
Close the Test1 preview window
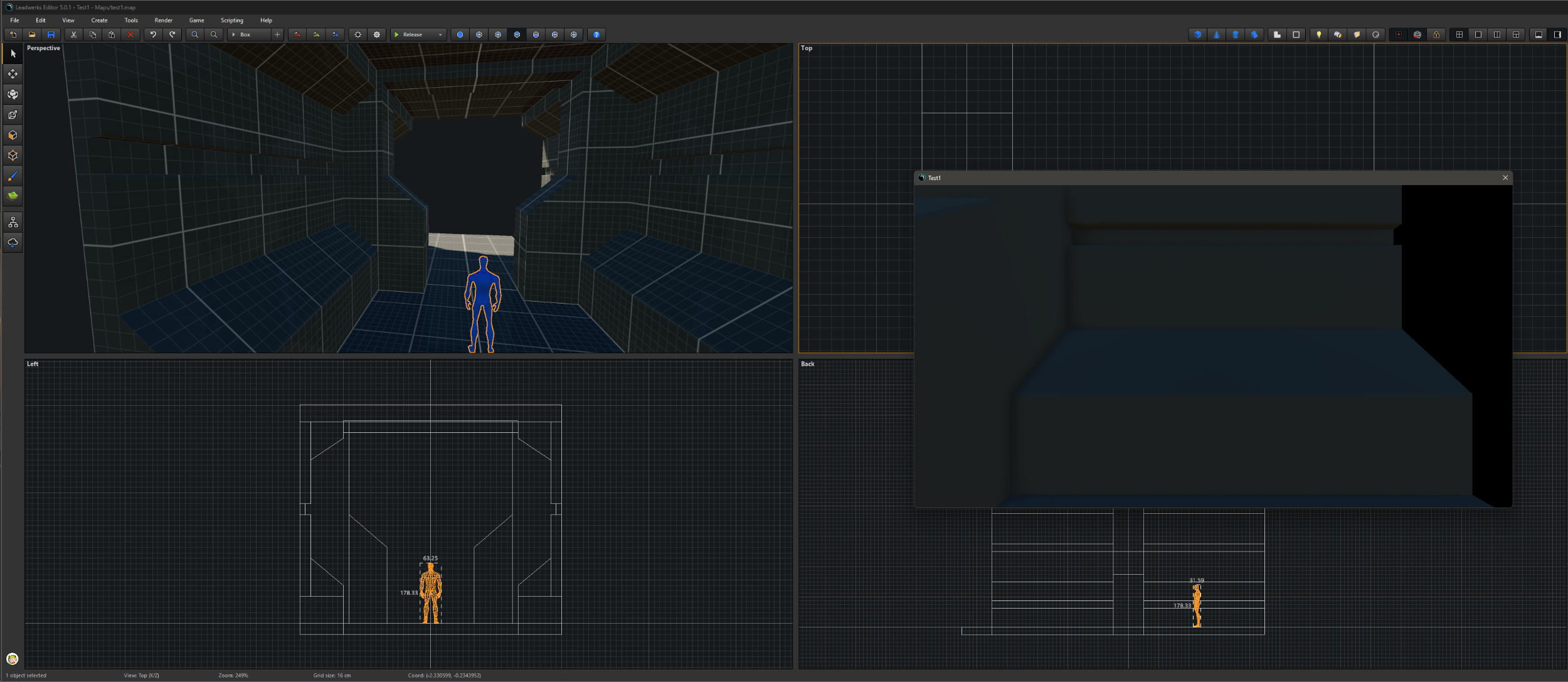[1505, 178]
